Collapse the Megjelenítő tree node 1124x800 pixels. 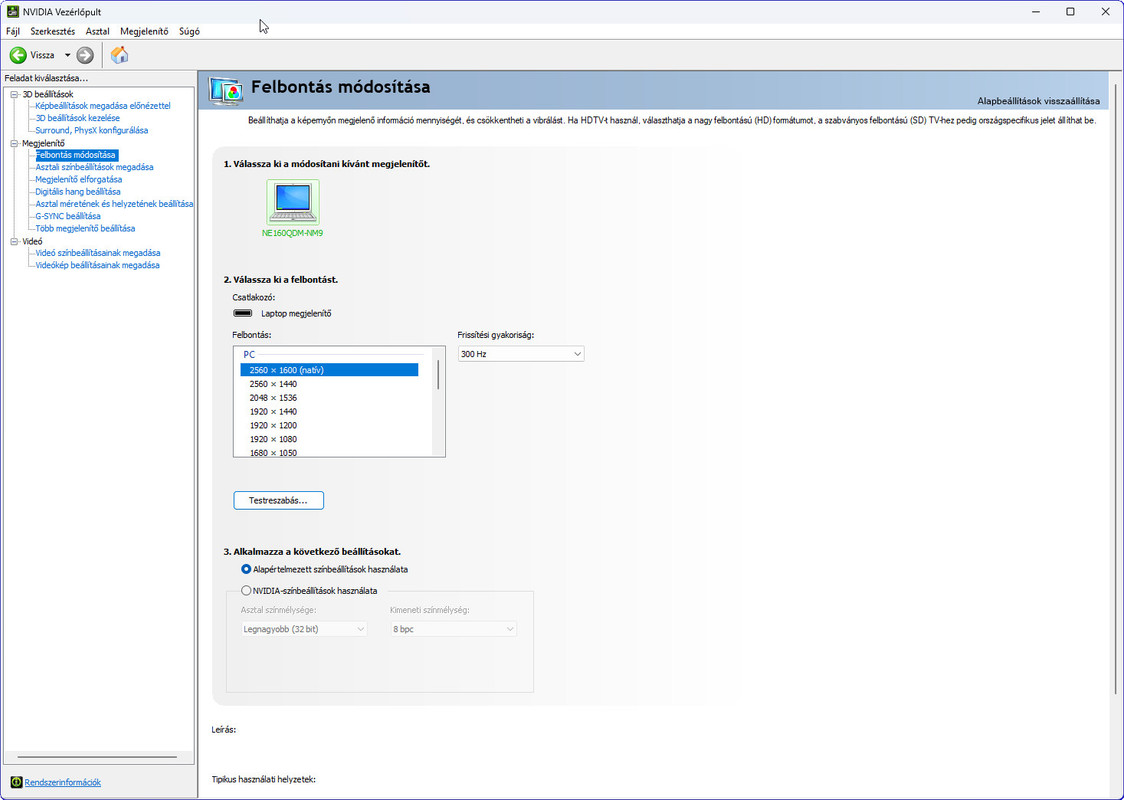(14, 143)
